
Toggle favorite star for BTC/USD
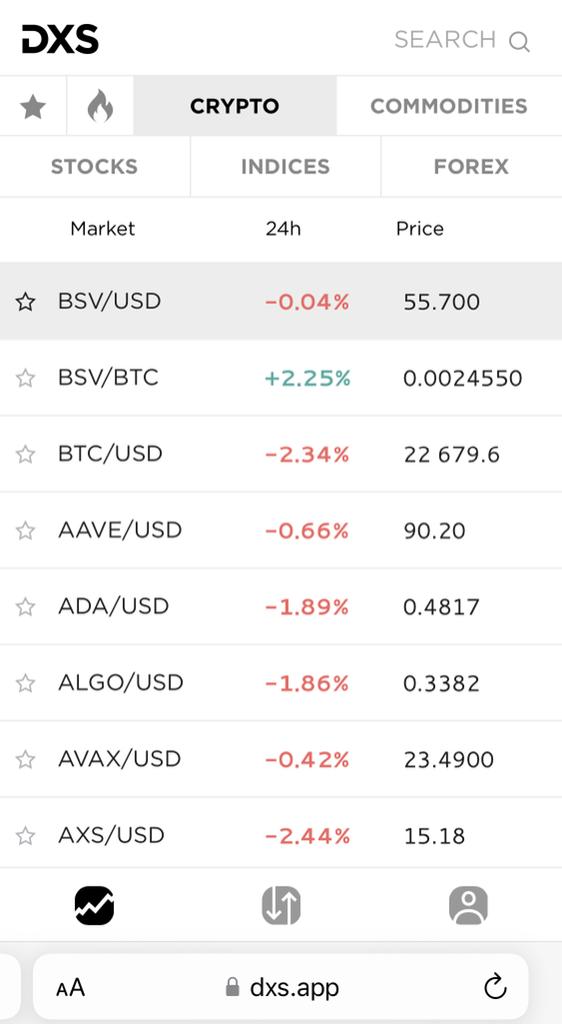pos(25,454)
